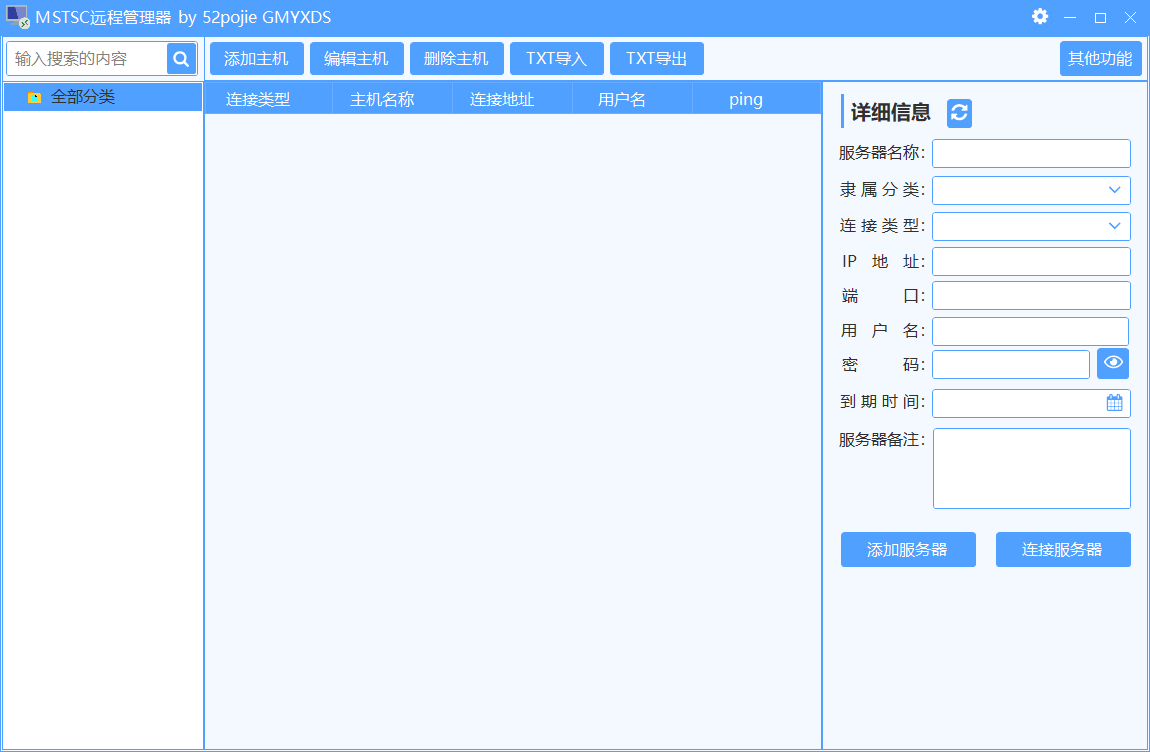Sort by the 连接地址 column header
Viewport: 1150px width, 752px height.
[x=512, y=99]
